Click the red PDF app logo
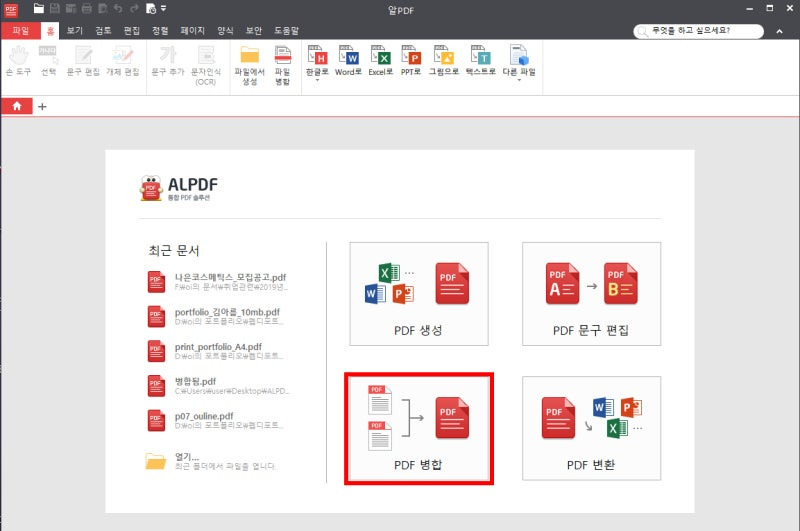The image size is (800, 531). click(x=11, y=10)
